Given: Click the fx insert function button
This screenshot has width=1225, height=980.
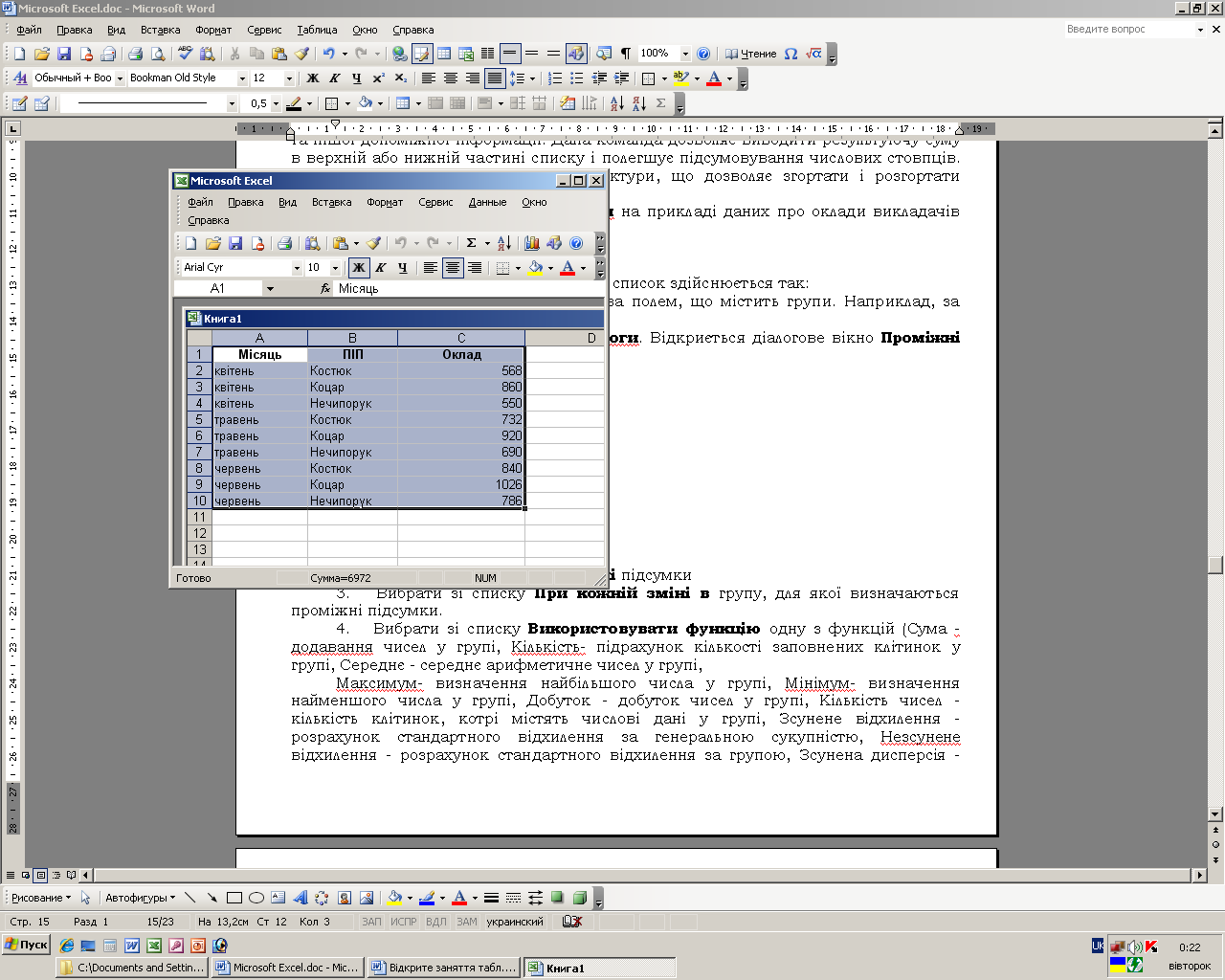Looking at the screenshot, I should point(325,288).
